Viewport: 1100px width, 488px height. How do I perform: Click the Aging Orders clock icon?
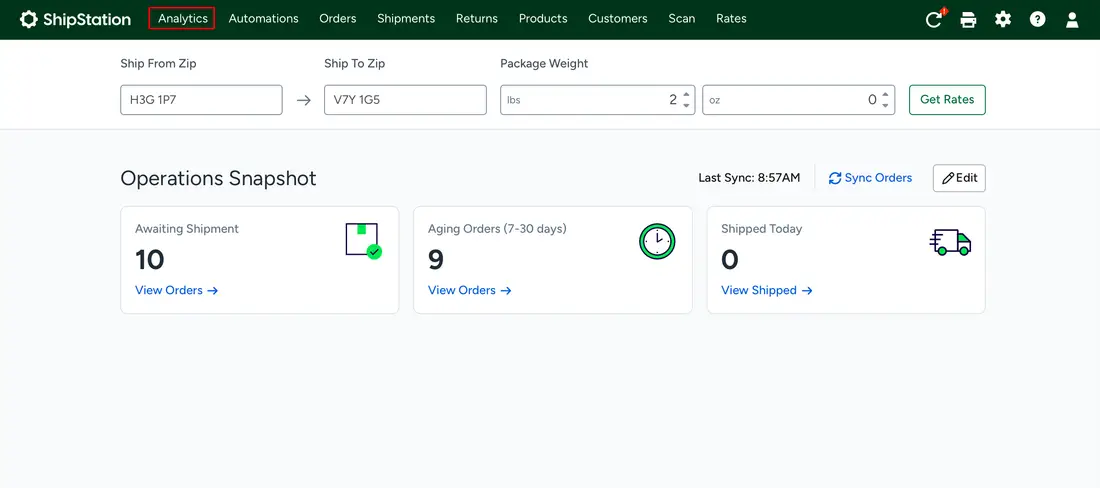point(657,241)
